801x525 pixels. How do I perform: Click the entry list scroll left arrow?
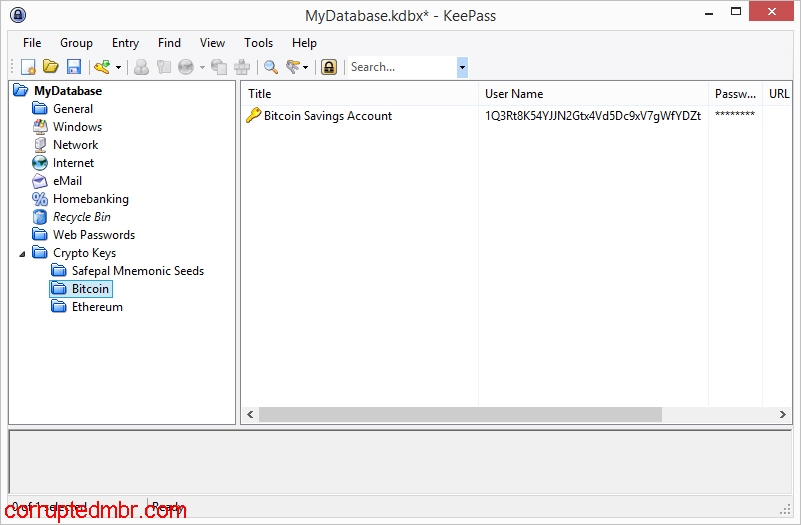point(250,415)
